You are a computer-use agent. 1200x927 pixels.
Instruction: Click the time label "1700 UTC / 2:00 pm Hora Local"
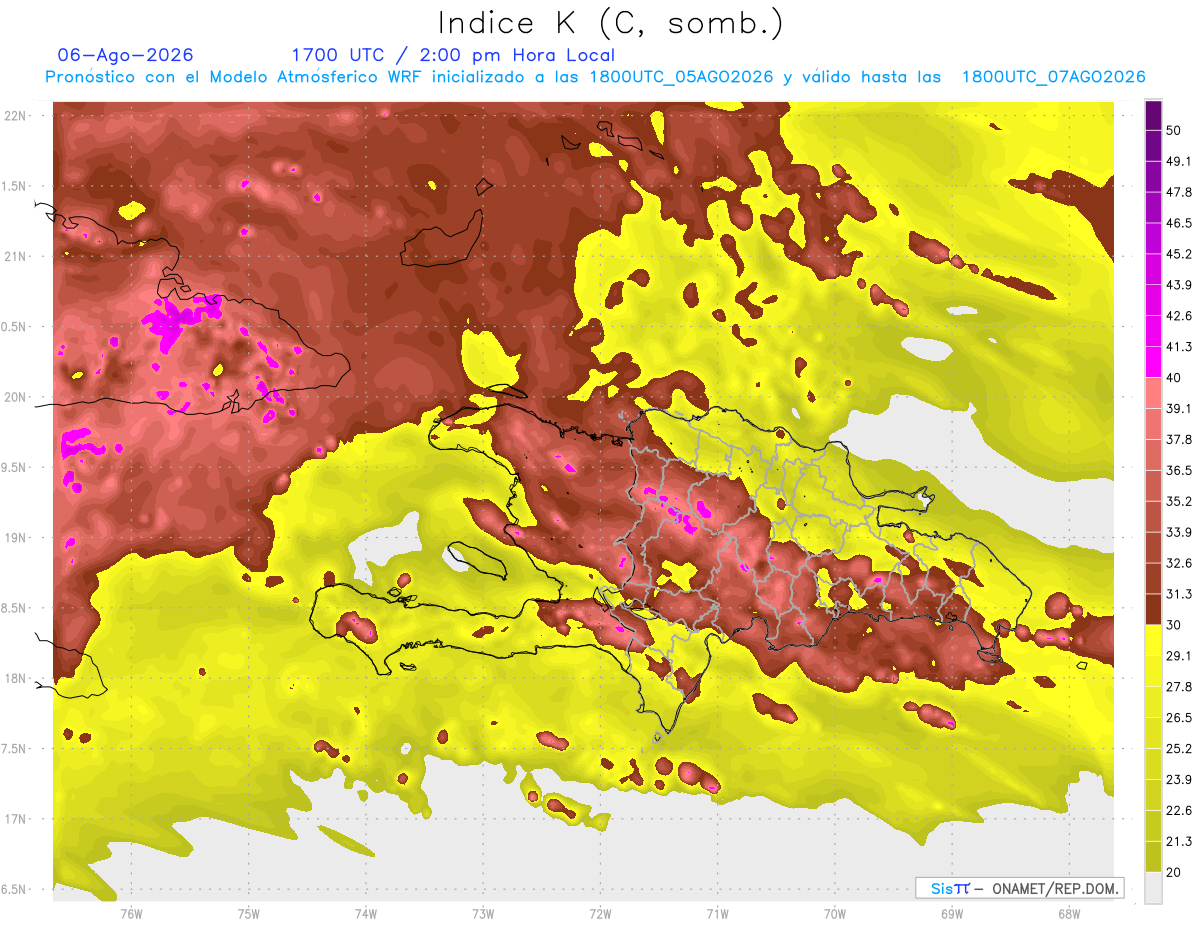coord(453,55)
